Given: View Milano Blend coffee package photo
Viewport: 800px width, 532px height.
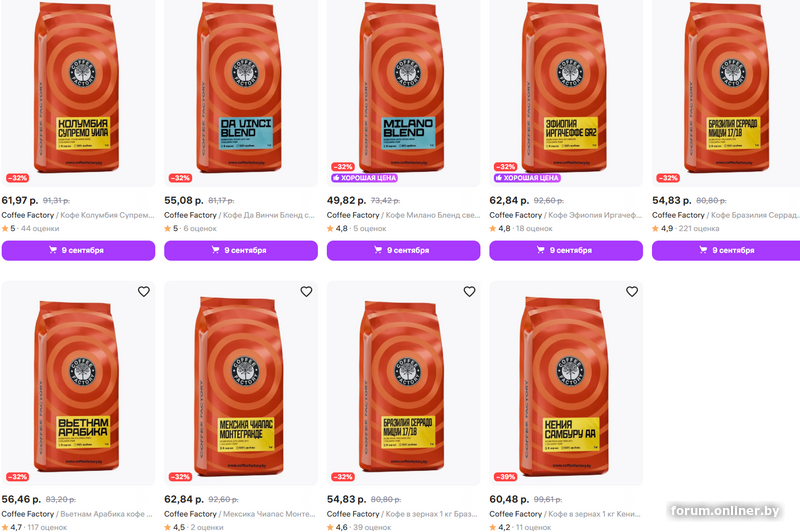Looking at the screenshot, I should (403, 90).
